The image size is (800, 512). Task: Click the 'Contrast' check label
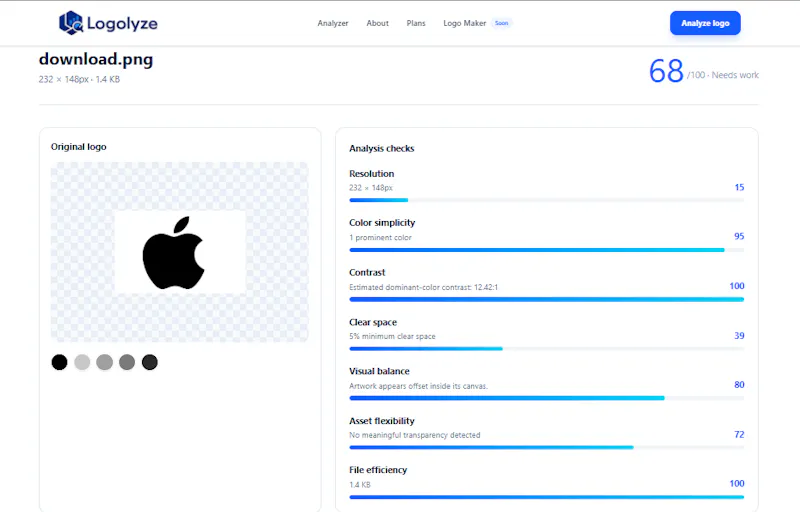[x=367, y=272]
